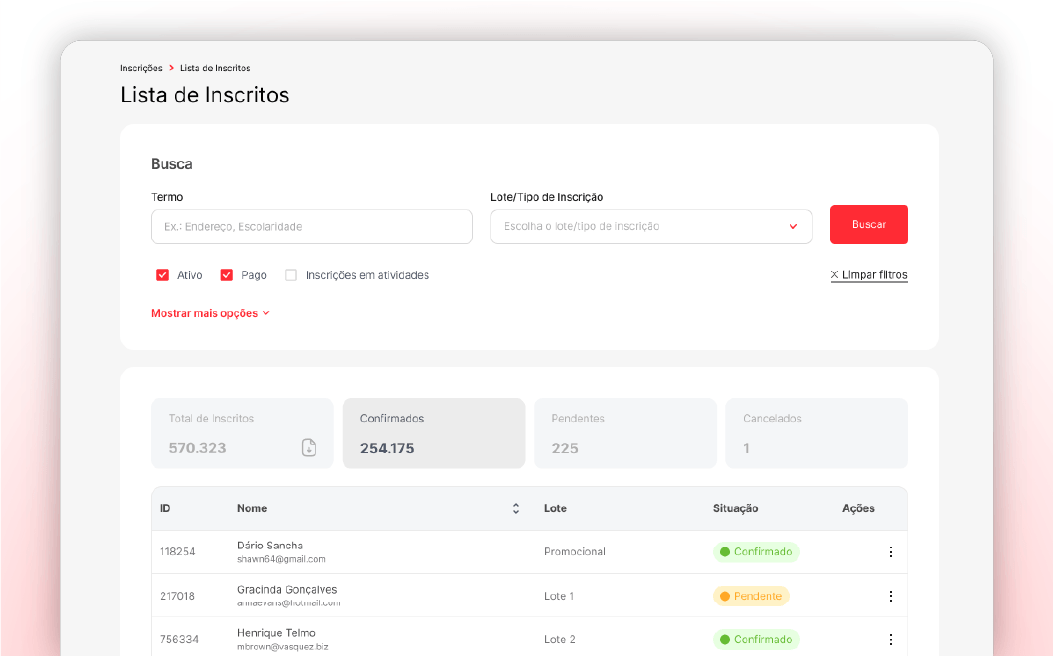Click the Lista de Inscritos breadcrumb
1053x656 pixels.
coord(215,68)
